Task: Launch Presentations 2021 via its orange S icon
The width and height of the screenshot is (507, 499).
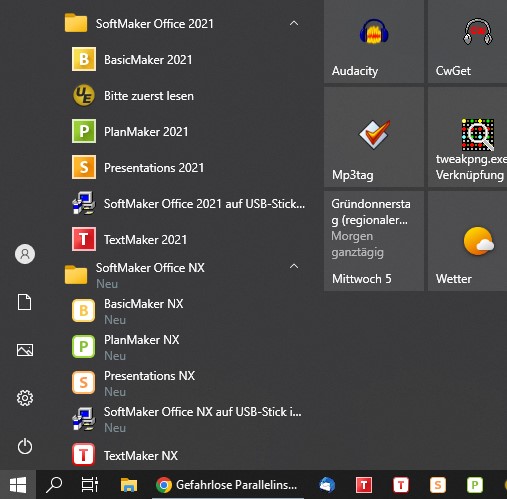Action: click(84, 167)
